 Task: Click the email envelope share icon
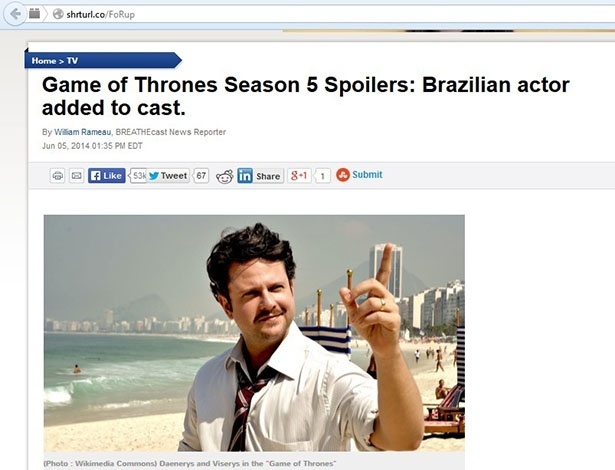pyautogui.click(x=76, y=175)
